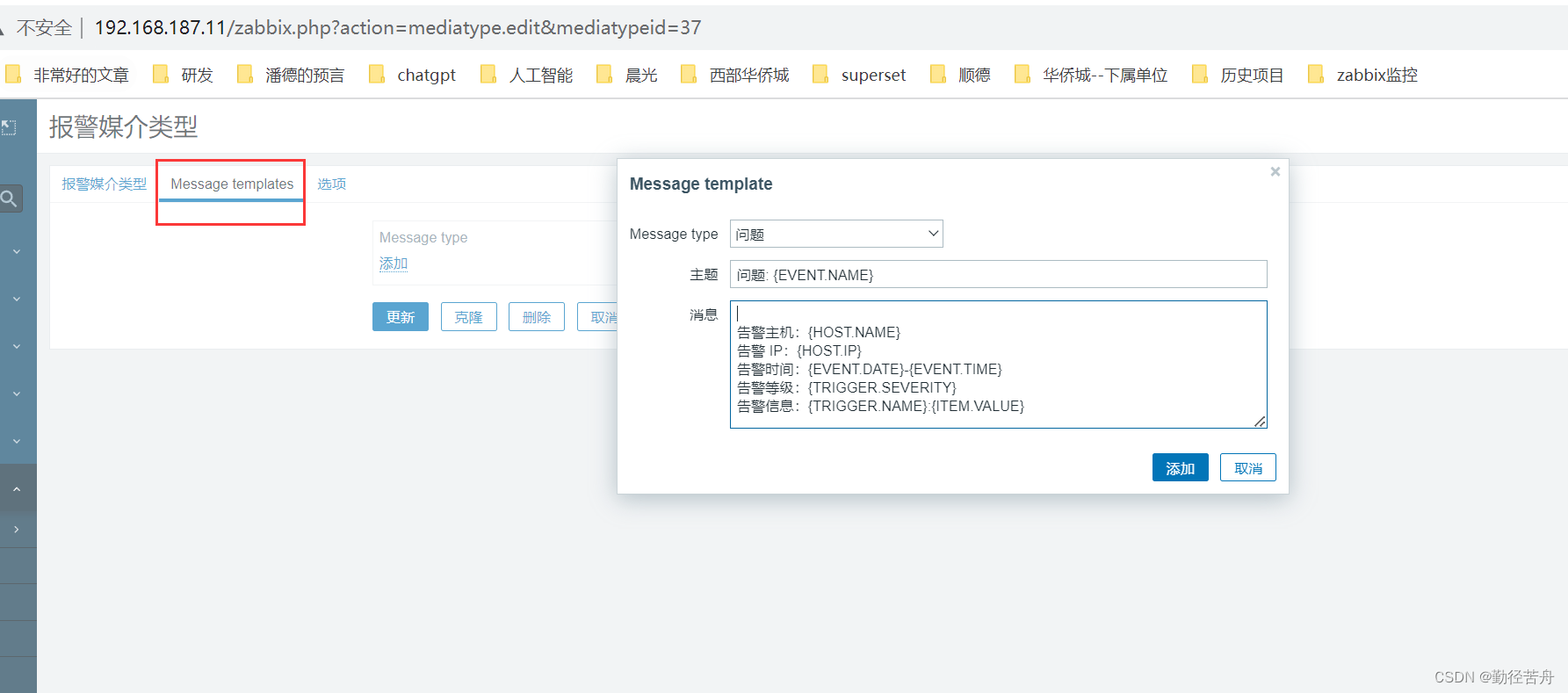Open the superset bookmark folder
Screen dimensions: 1568x693
click(x=860, y=75)
